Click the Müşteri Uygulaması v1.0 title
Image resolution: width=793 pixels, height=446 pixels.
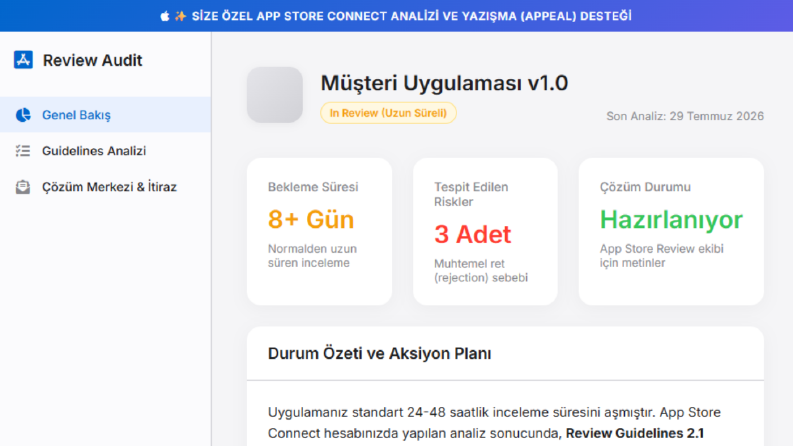444,83
